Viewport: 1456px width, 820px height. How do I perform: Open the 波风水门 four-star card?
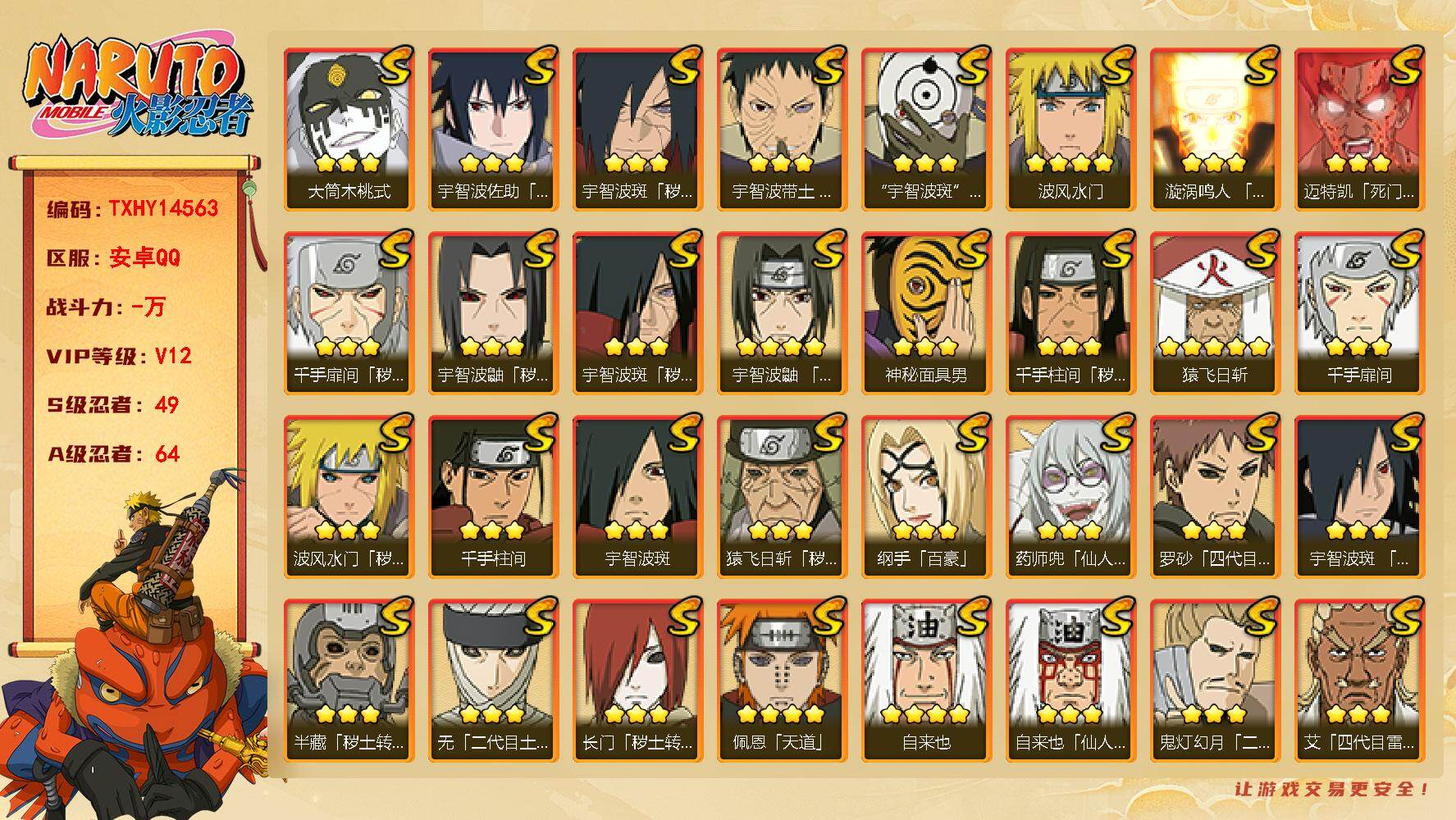click(1070, 130)
